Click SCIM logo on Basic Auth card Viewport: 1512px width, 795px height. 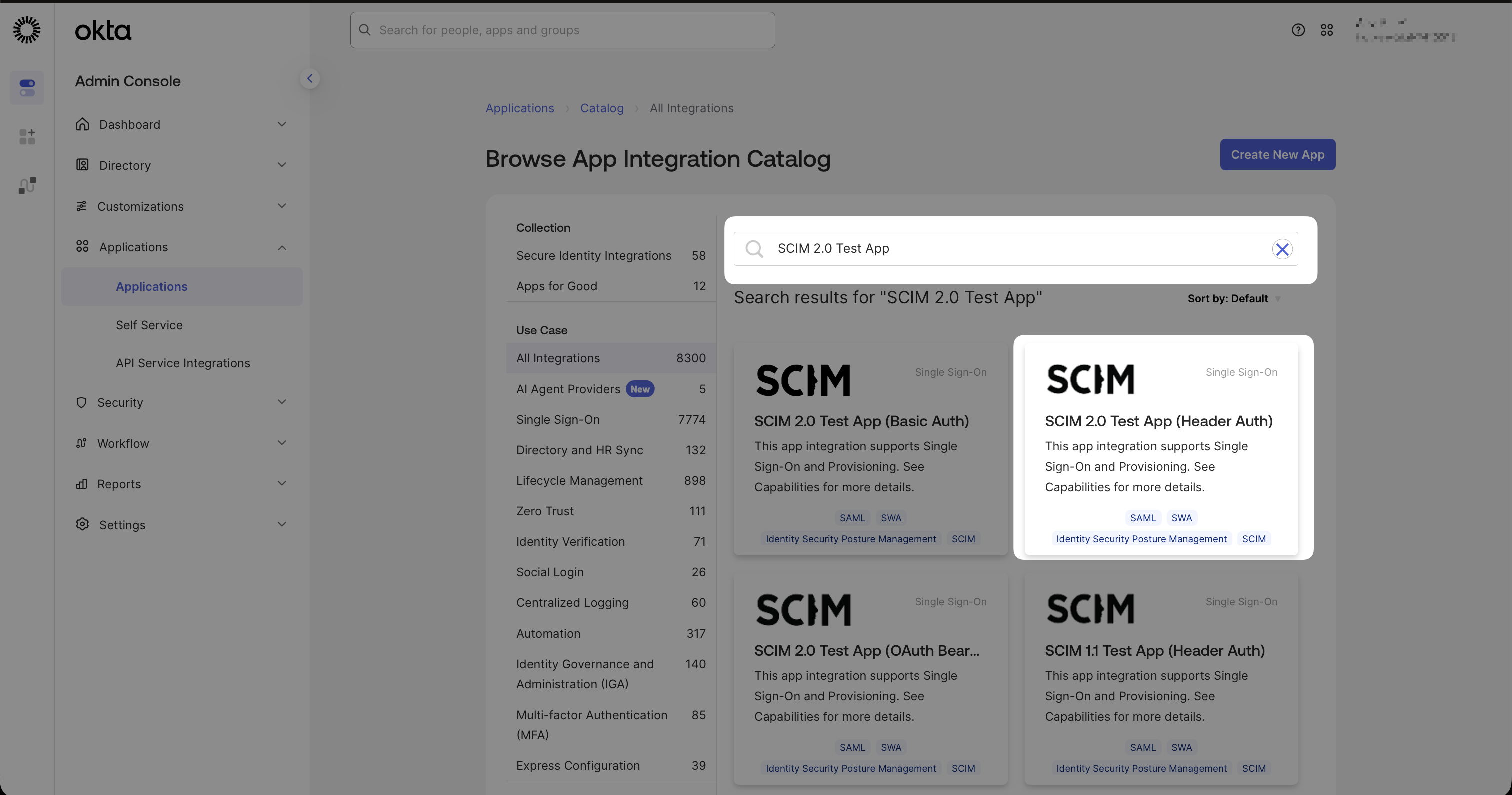coord(803,380)
